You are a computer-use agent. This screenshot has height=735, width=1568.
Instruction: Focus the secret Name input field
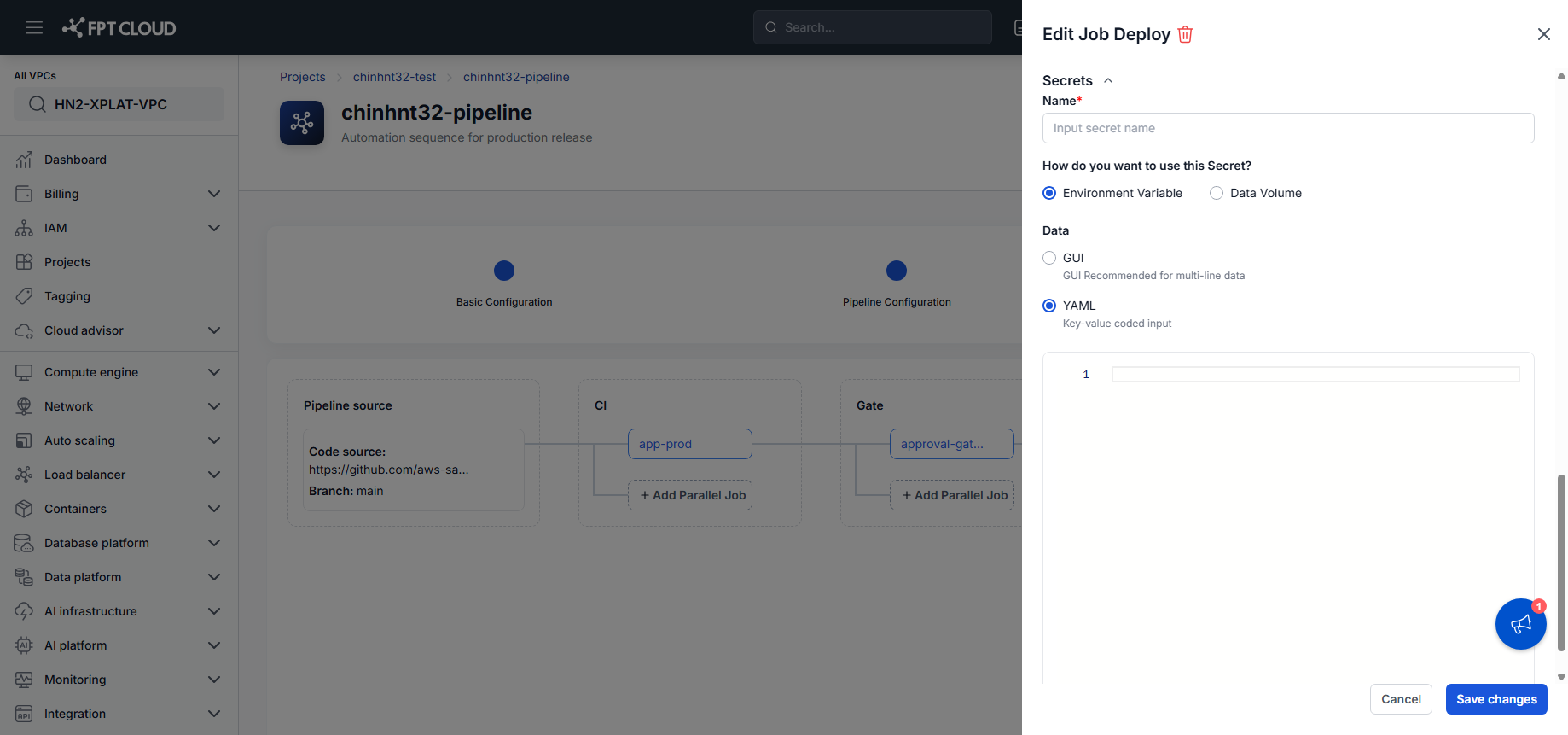click(x=1288, y=128)
